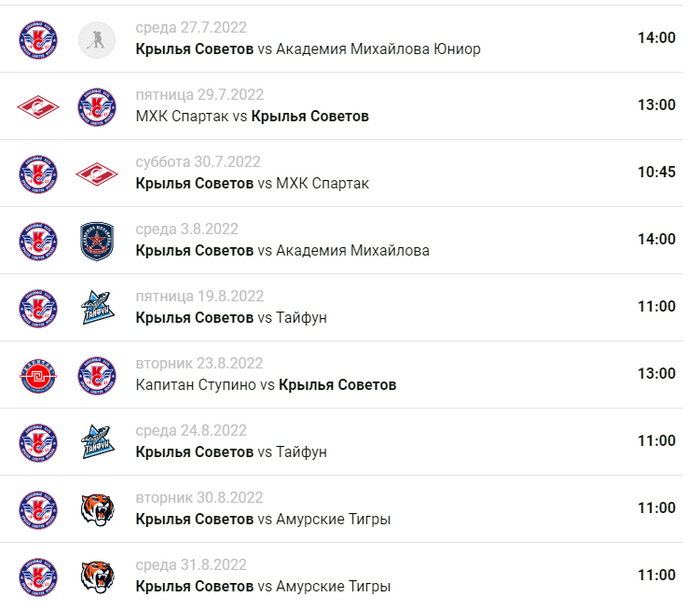Click the date label пятница 19.8.2022

[x=200, y=296]
